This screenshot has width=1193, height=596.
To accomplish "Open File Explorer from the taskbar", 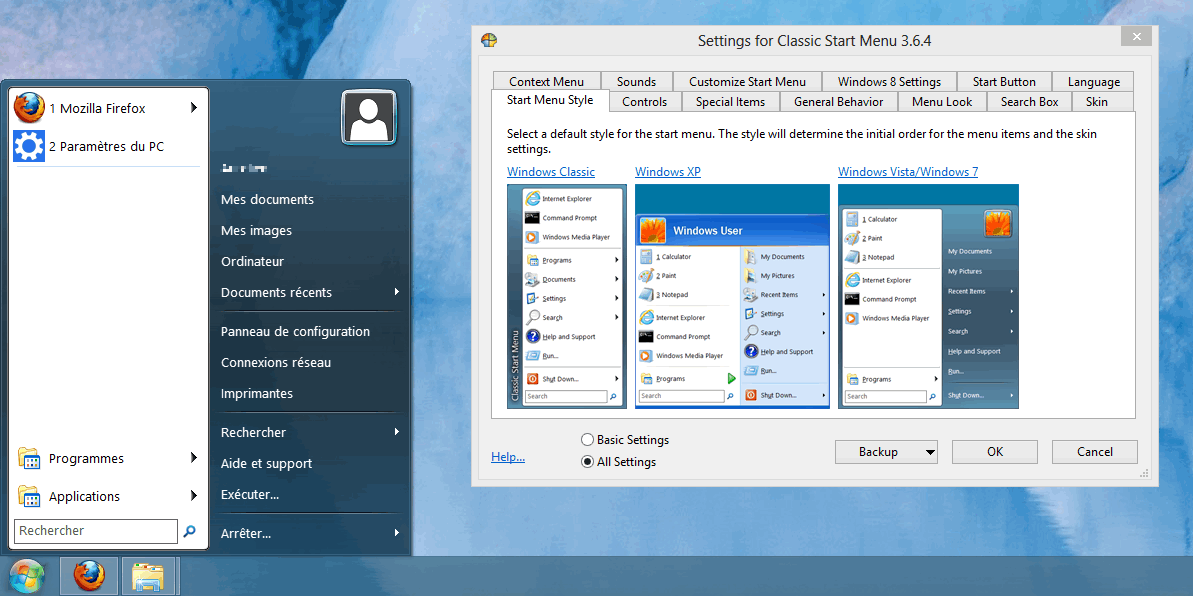I will 147,576.
